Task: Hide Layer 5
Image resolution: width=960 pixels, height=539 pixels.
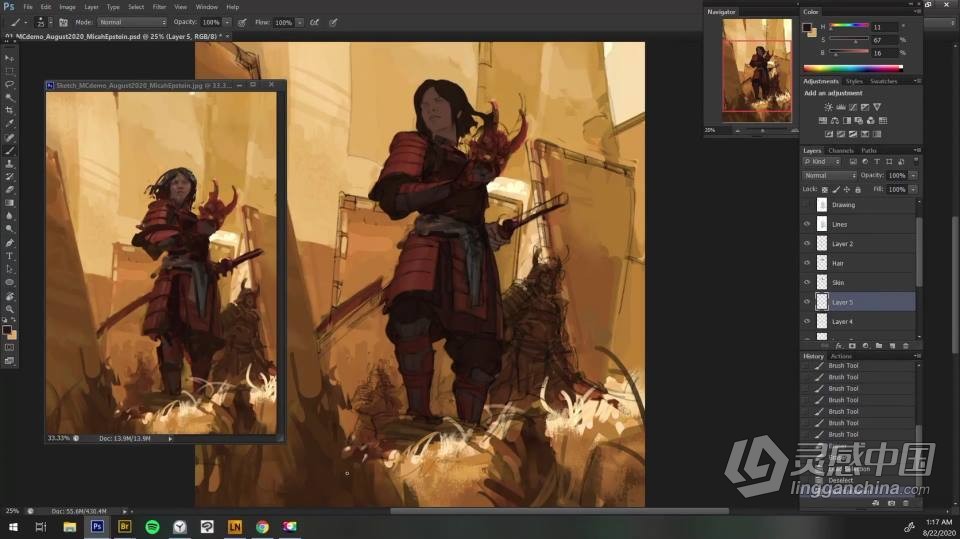Action: tap(807, 302)
